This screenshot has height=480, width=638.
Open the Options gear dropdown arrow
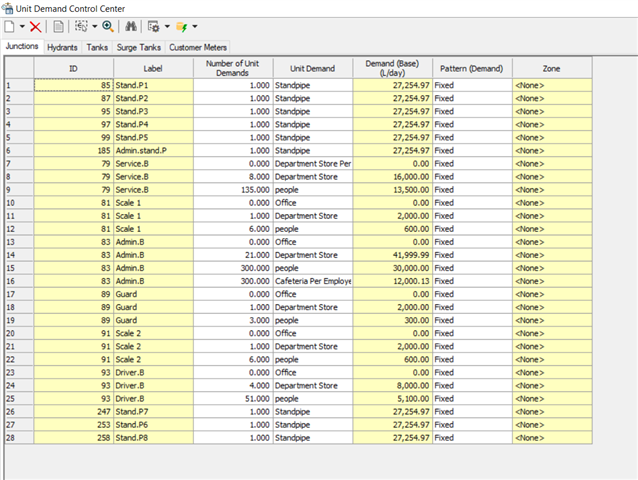167,27
